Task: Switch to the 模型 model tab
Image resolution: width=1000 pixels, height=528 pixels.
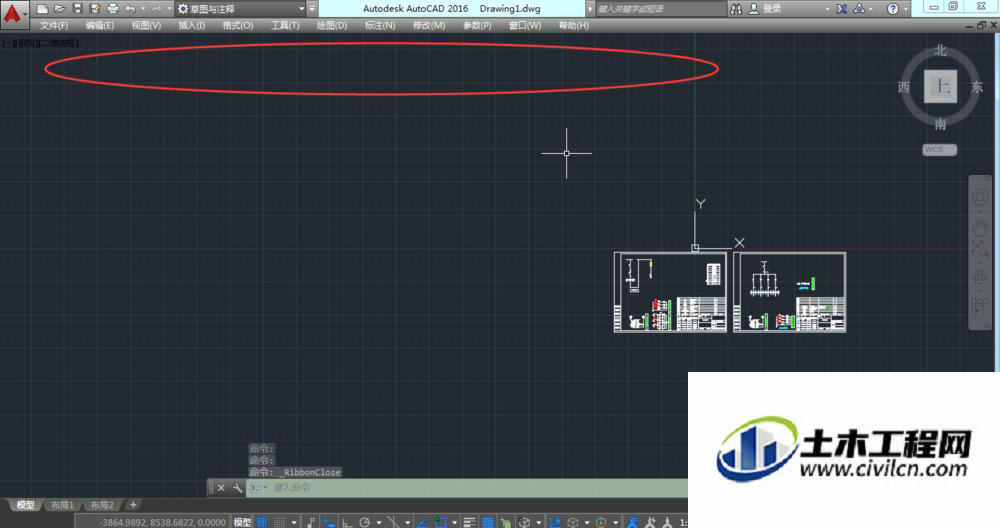Action: click(25, 505)
